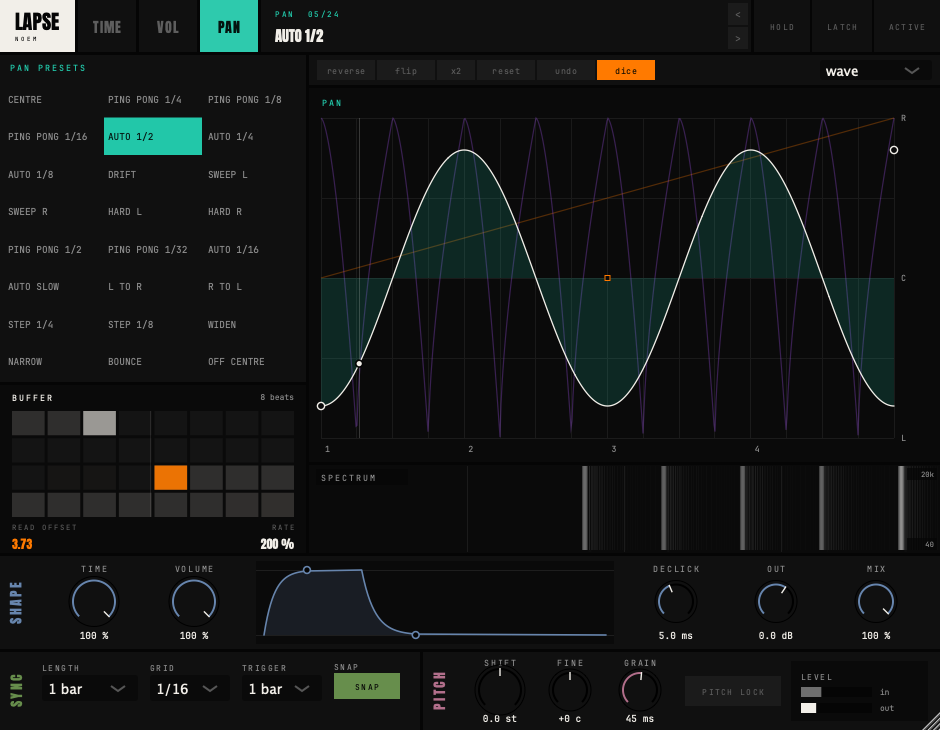Click the orange buffer cell
This screenshot has width=940, height=730.
pos(171,478)
